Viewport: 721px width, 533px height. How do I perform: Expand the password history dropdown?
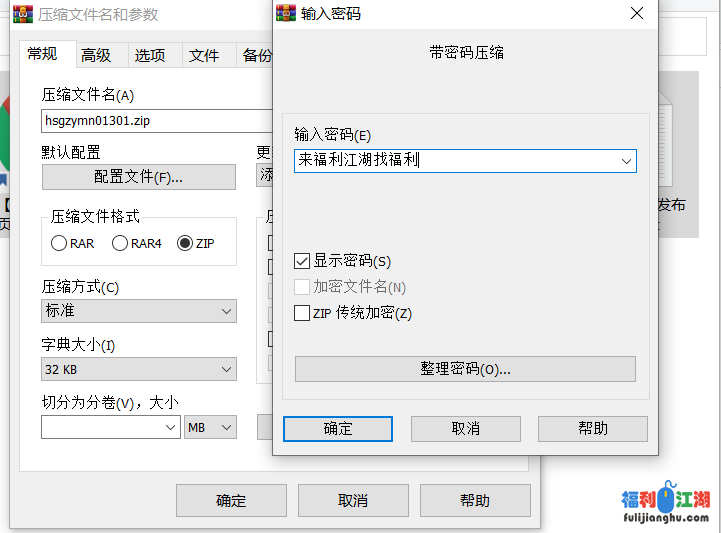click(626, 160)
